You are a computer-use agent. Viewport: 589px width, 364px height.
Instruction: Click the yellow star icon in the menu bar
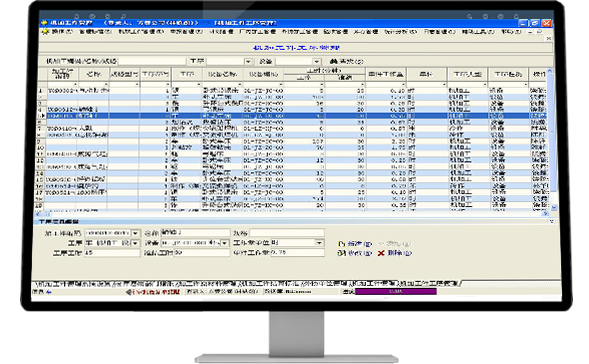[45, 32]
